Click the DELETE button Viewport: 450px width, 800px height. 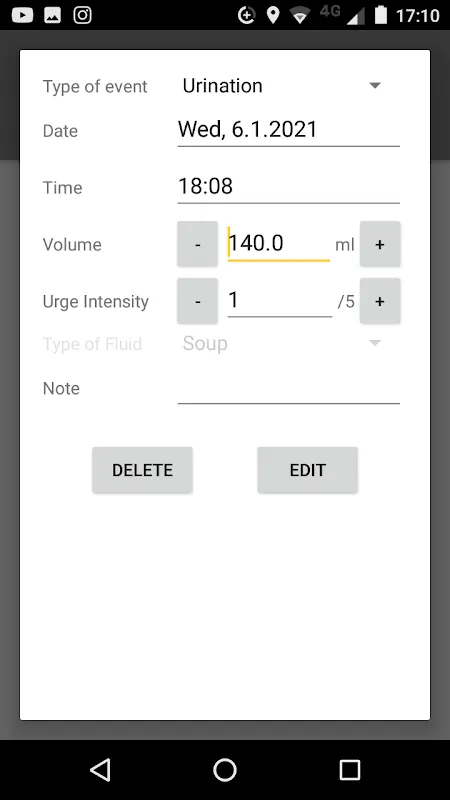pyautogui.click(x=142, y=470)
